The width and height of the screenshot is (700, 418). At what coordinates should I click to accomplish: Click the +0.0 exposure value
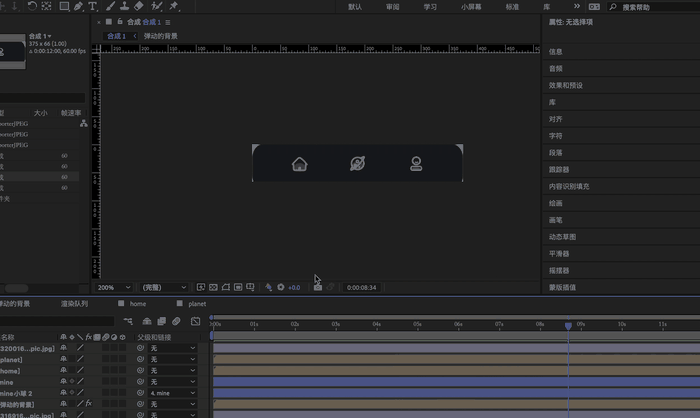click(x=294, y=288)
